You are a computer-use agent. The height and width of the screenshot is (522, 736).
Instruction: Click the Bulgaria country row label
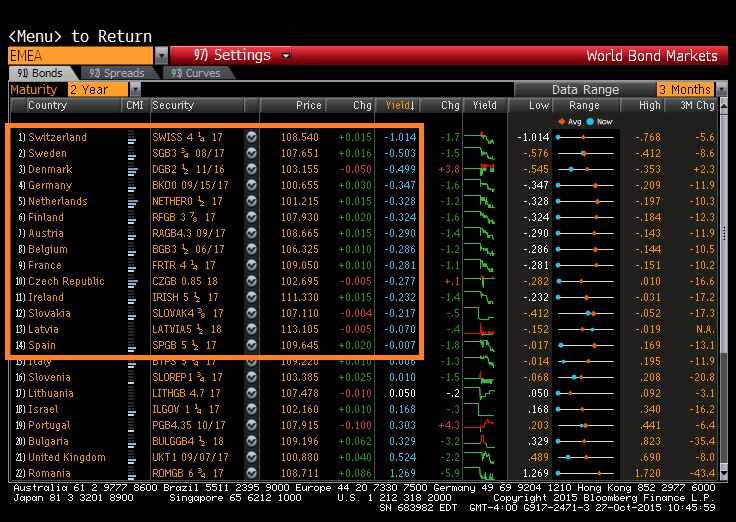coord(48,441)
